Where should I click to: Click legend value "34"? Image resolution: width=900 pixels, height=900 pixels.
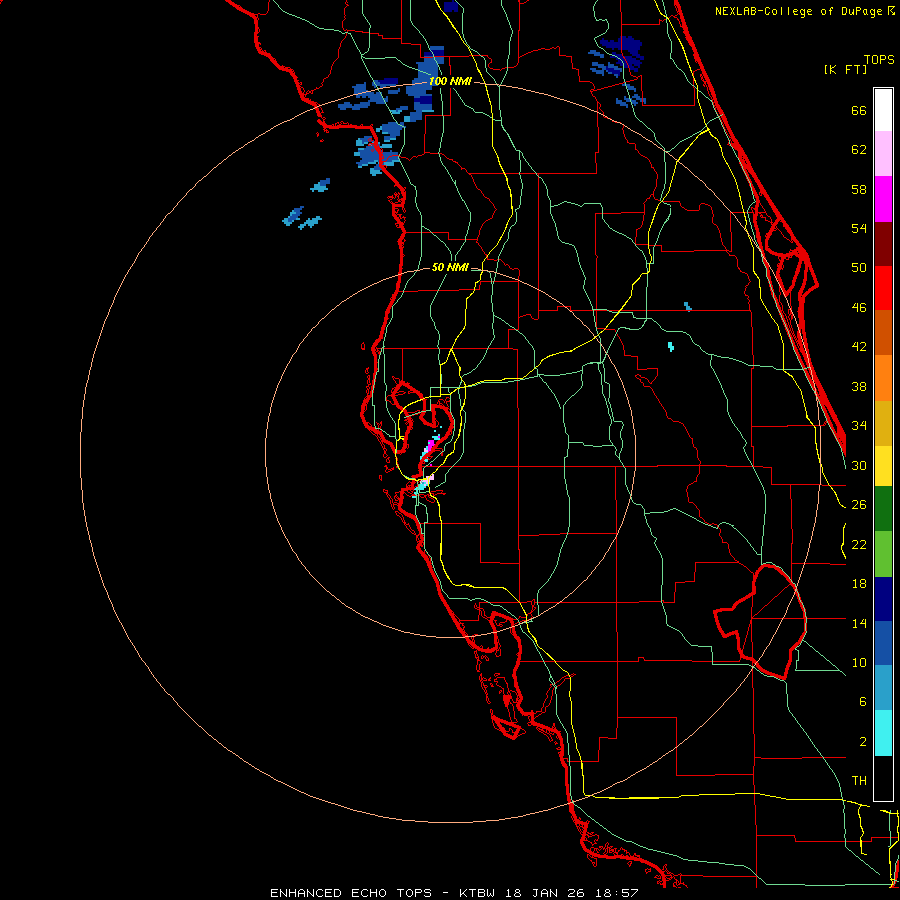pyautogui.click(x=859, y=426)
